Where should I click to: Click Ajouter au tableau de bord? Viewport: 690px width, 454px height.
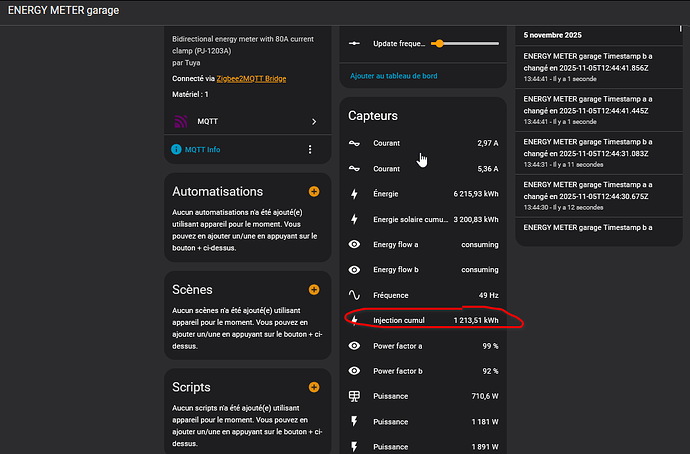(392, 76)
